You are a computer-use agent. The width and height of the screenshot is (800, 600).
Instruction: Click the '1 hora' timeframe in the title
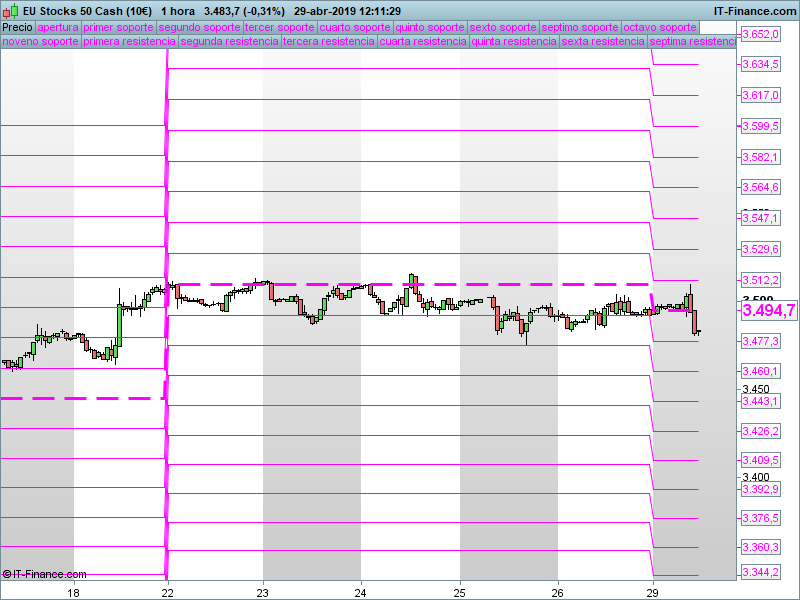[x=177, y=10]
